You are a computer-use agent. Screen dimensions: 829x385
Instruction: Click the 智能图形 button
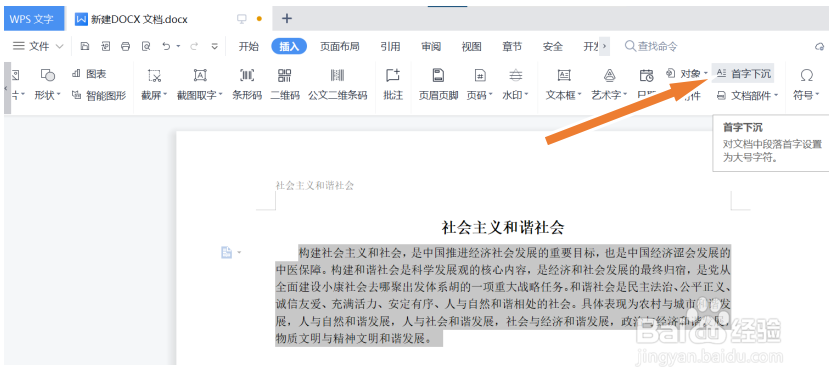point(99,96)
